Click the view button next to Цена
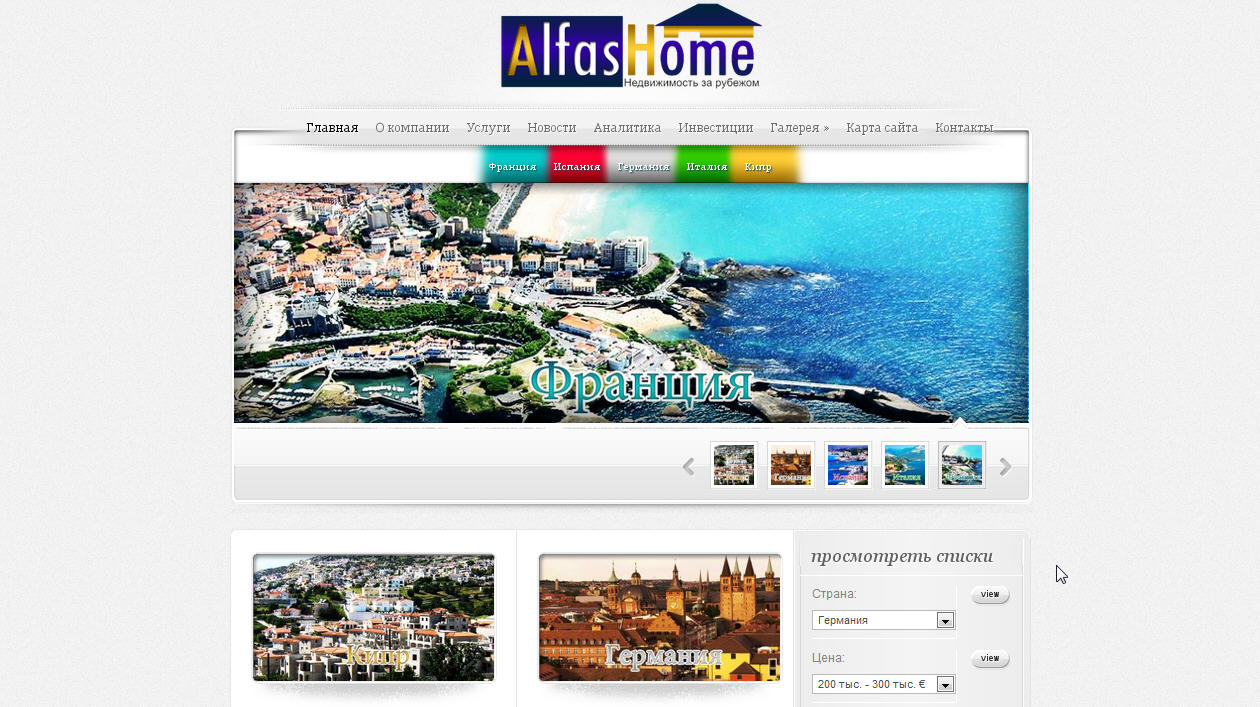 point(990,659)
